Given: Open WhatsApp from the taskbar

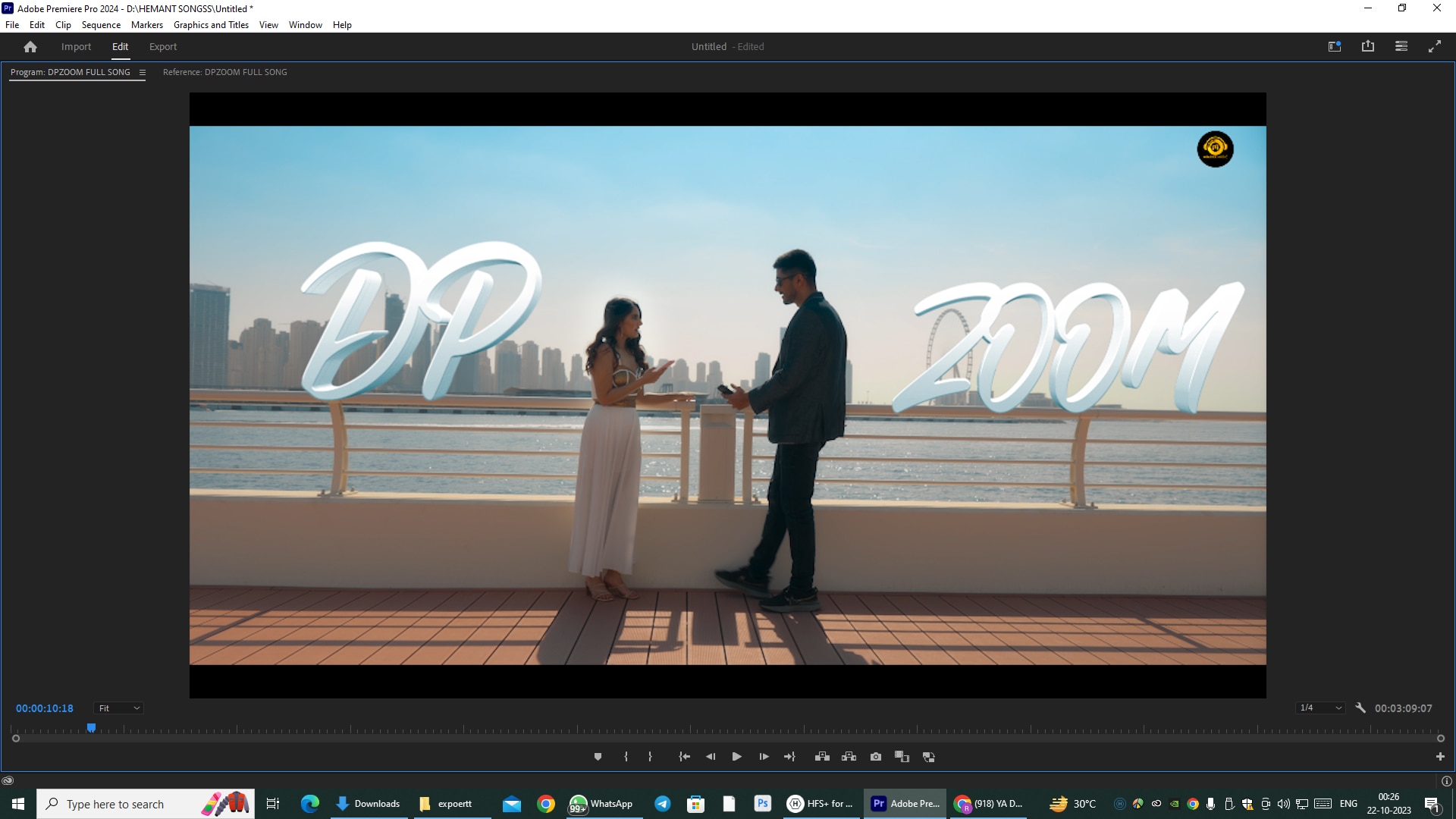Looking at the screenshot, I should tap(601, 804).
